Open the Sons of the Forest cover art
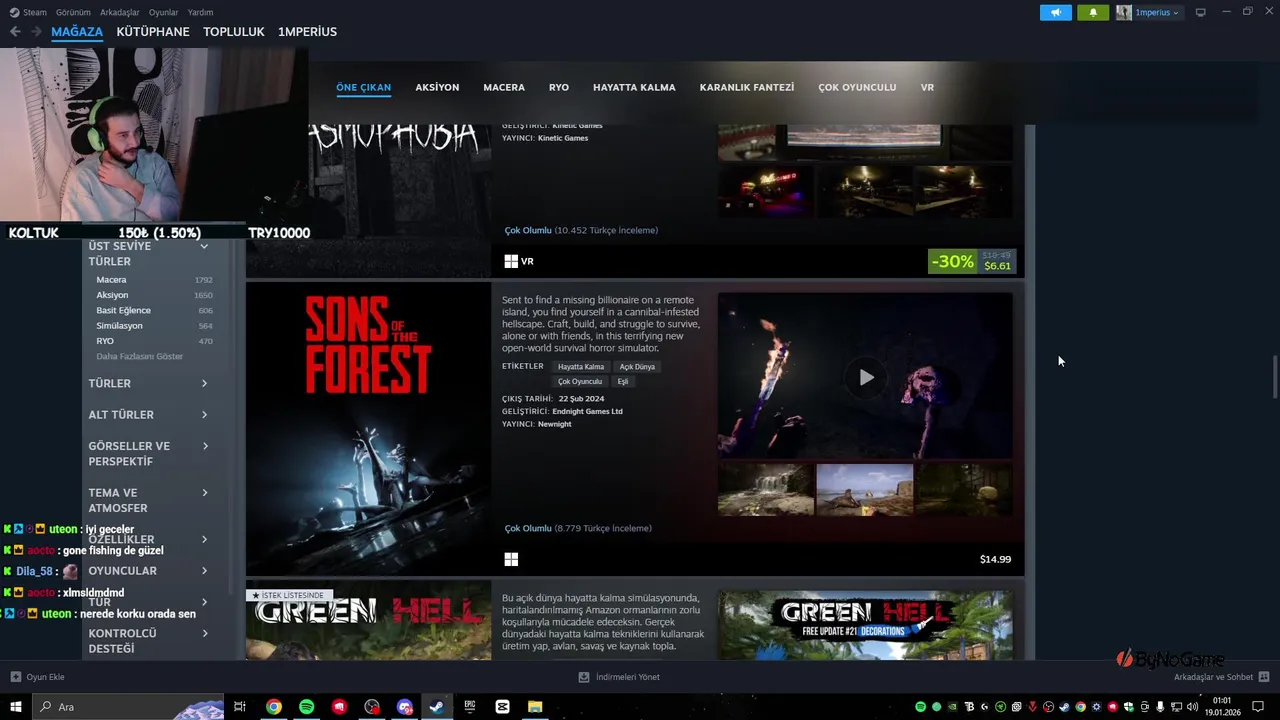 pos(368,429)
